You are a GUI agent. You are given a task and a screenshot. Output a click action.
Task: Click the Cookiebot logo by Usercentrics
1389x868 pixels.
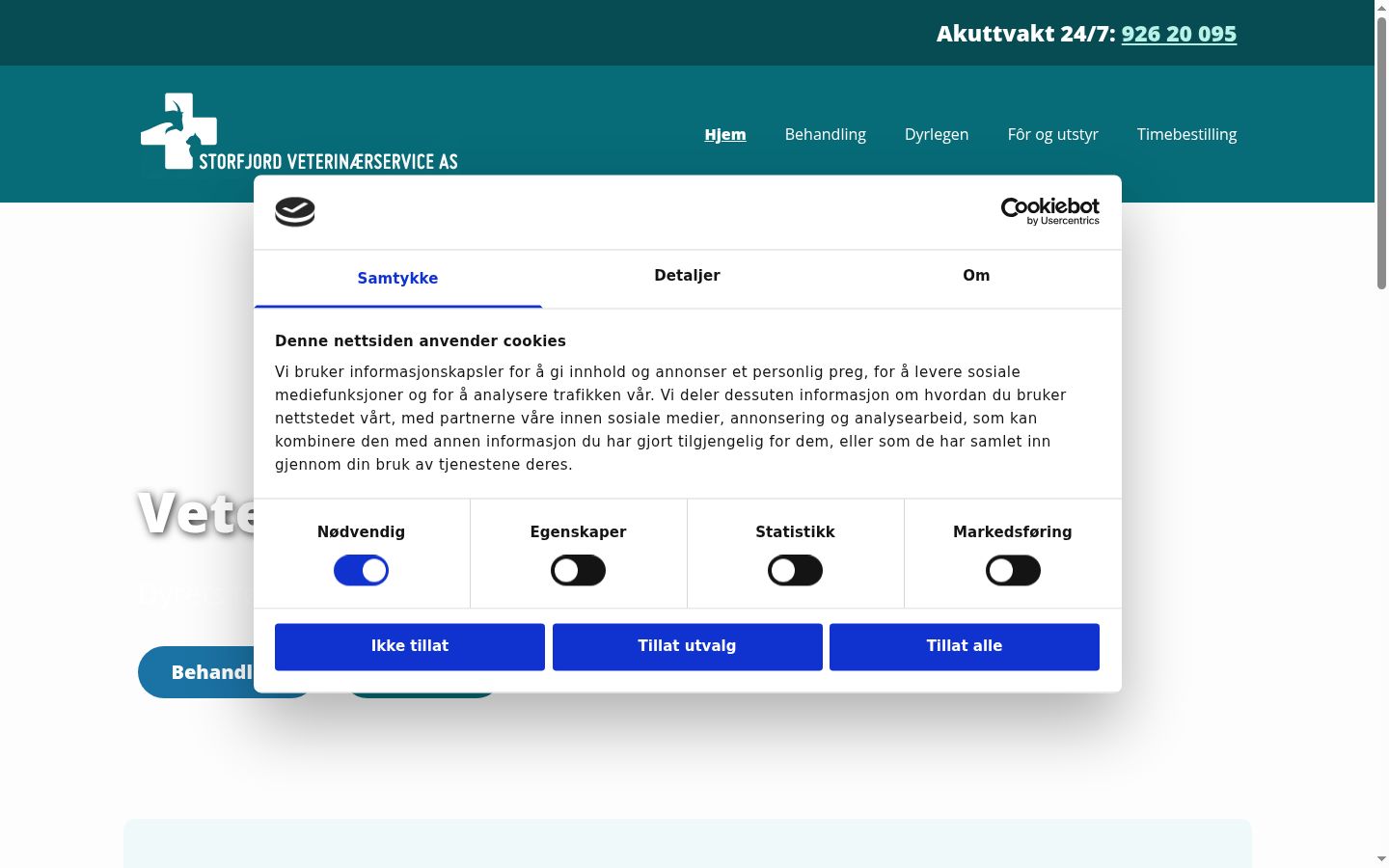[1049, 211]
